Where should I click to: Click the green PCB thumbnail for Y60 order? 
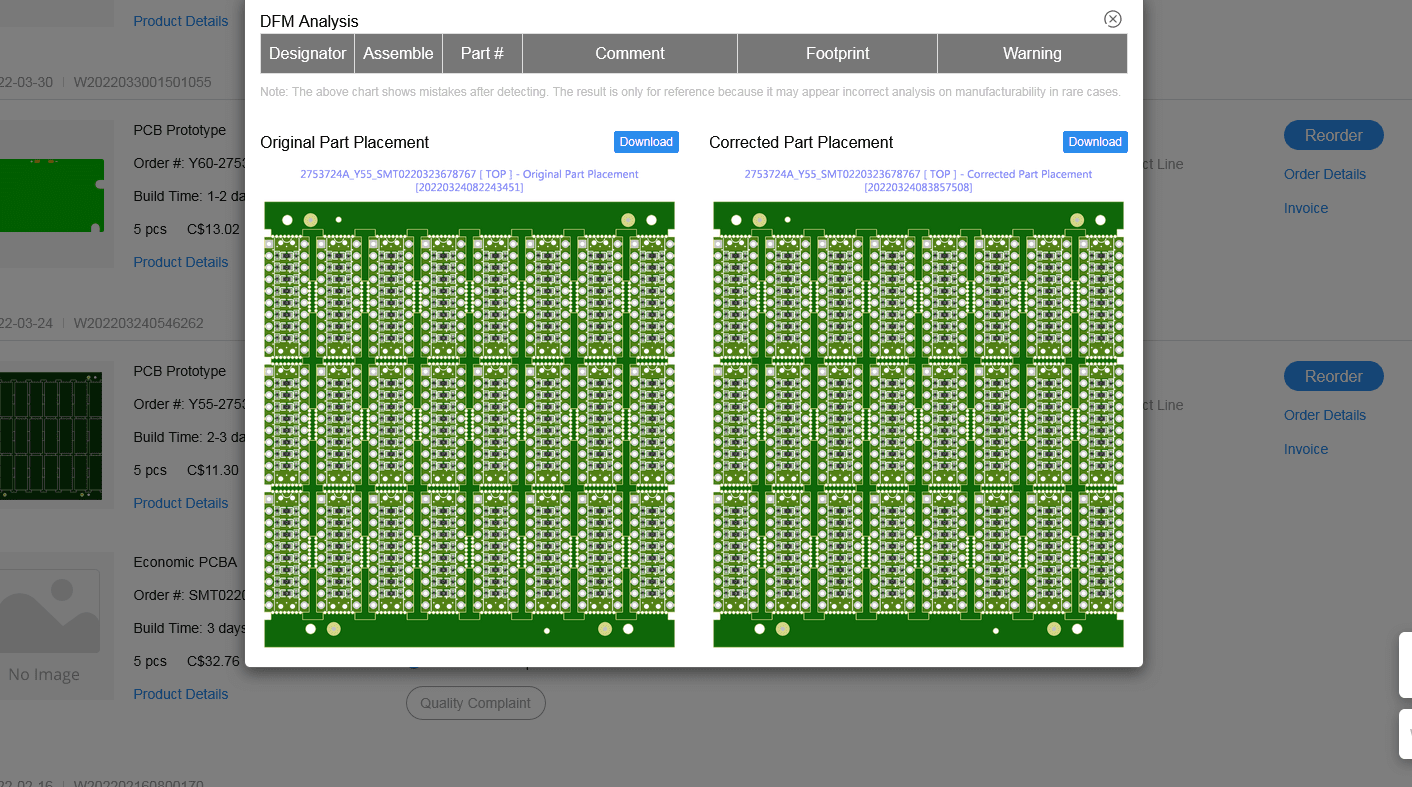click(52, 195)
